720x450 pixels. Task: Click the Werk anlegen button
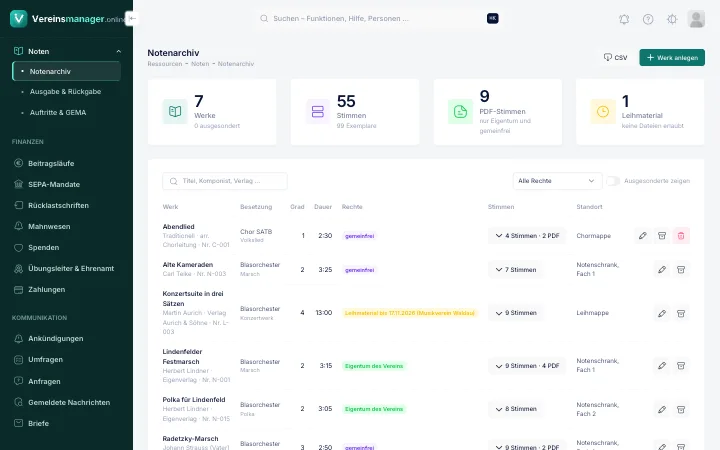[672, 57]
